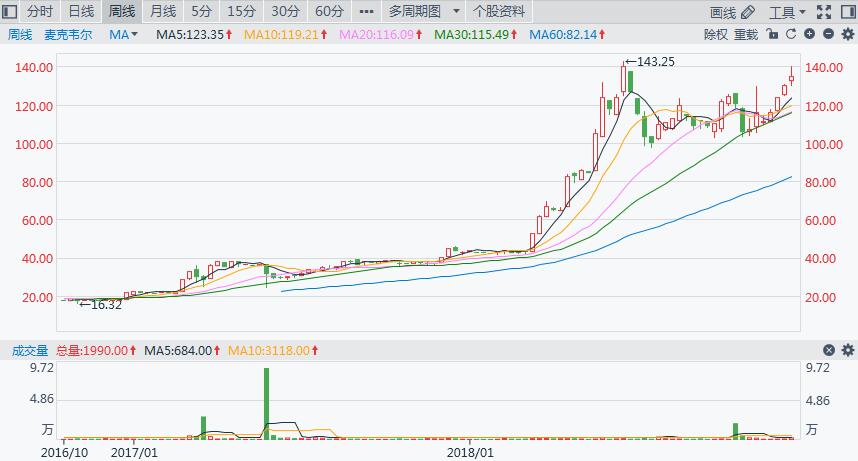This screenshot has height=461, width=858.
Task: Open 成交量 volume panel settings gear
Action: click(848, 350)
